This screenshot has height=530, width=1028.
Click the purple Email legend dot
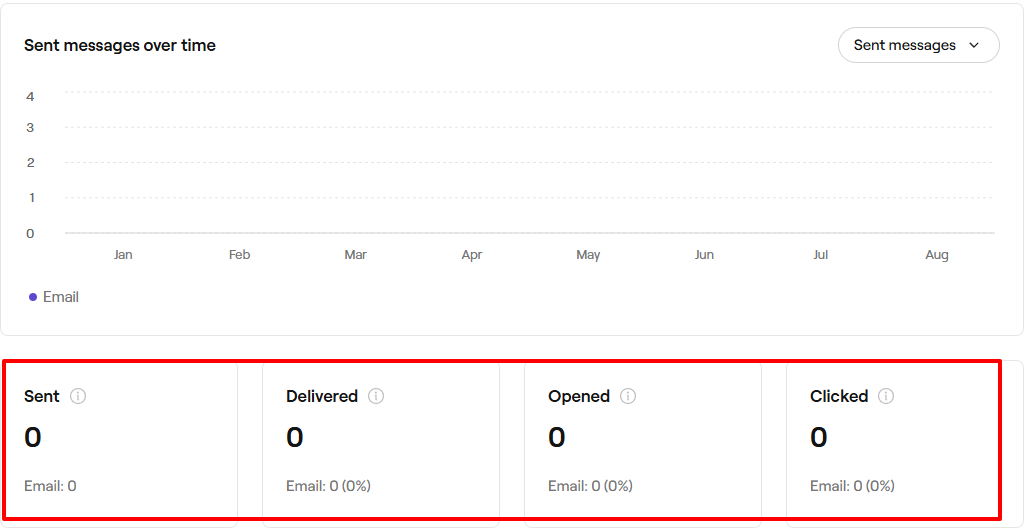33,297
